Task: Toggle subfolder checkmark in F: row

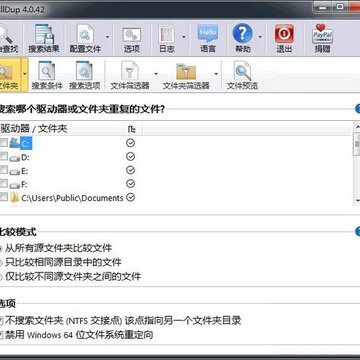Action: click(131, 184)
